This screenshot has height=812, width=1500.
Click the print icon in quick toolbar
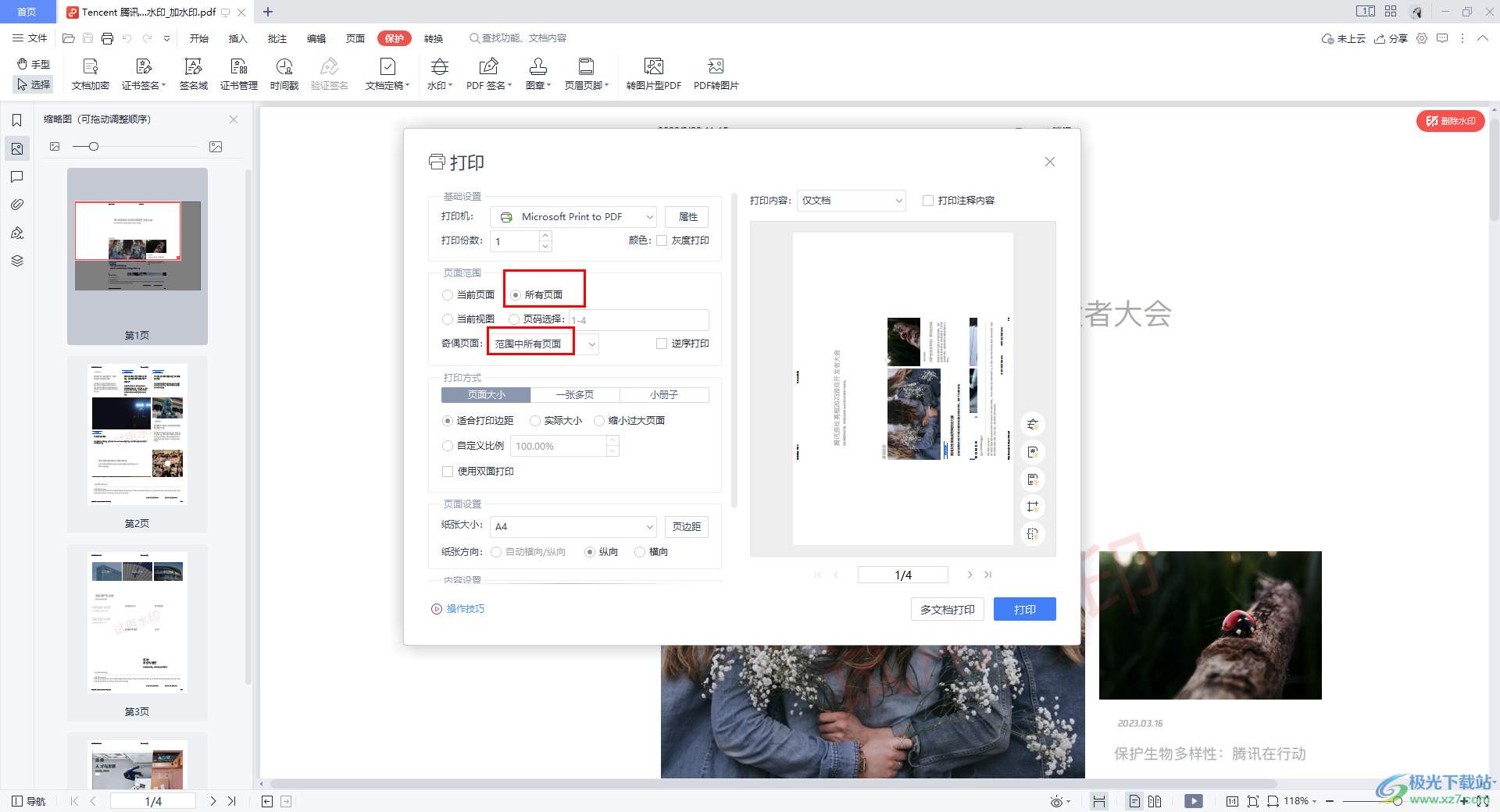[x=107, y=38]
